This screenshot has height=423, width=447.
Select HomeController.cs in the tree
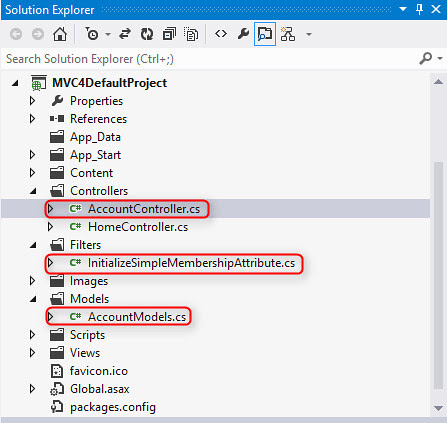[138, 227]
